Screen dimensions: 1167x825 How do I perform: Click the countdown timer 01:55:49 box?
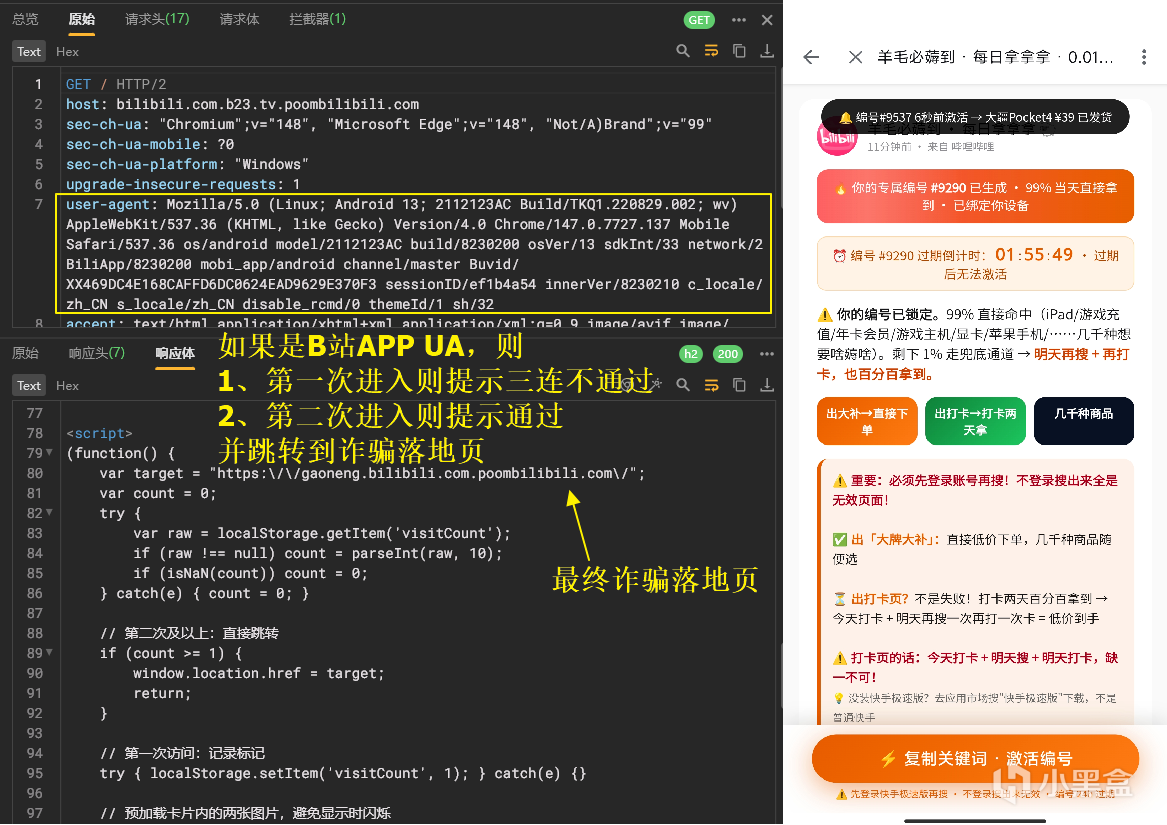[976, 264]
